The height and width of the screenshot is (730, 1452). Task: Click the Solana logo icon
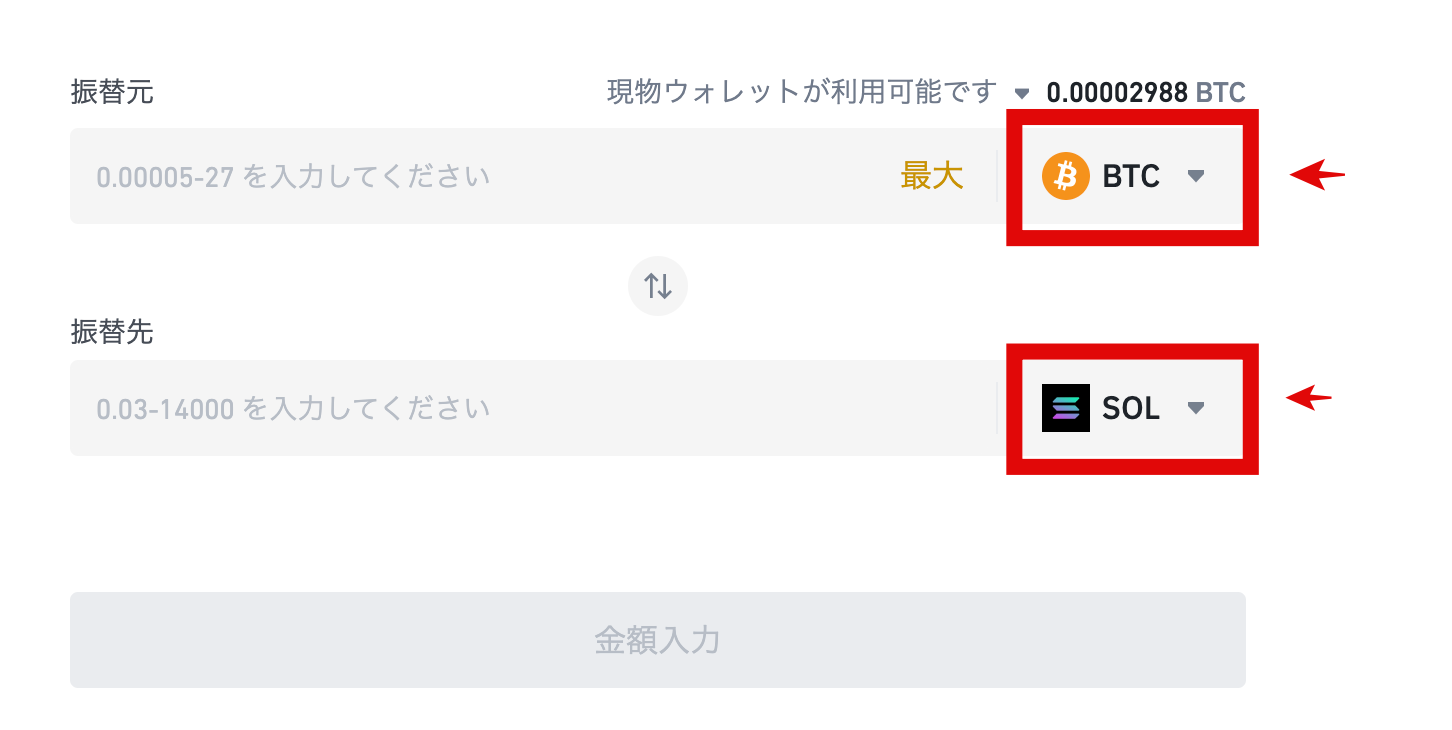pos(1065,408)
